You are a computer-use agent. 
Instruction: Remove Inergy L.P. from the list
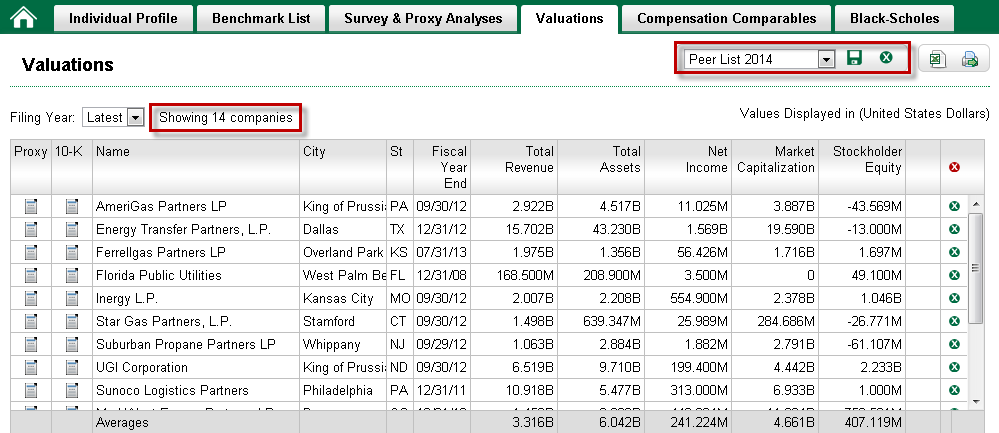[954, 298]
